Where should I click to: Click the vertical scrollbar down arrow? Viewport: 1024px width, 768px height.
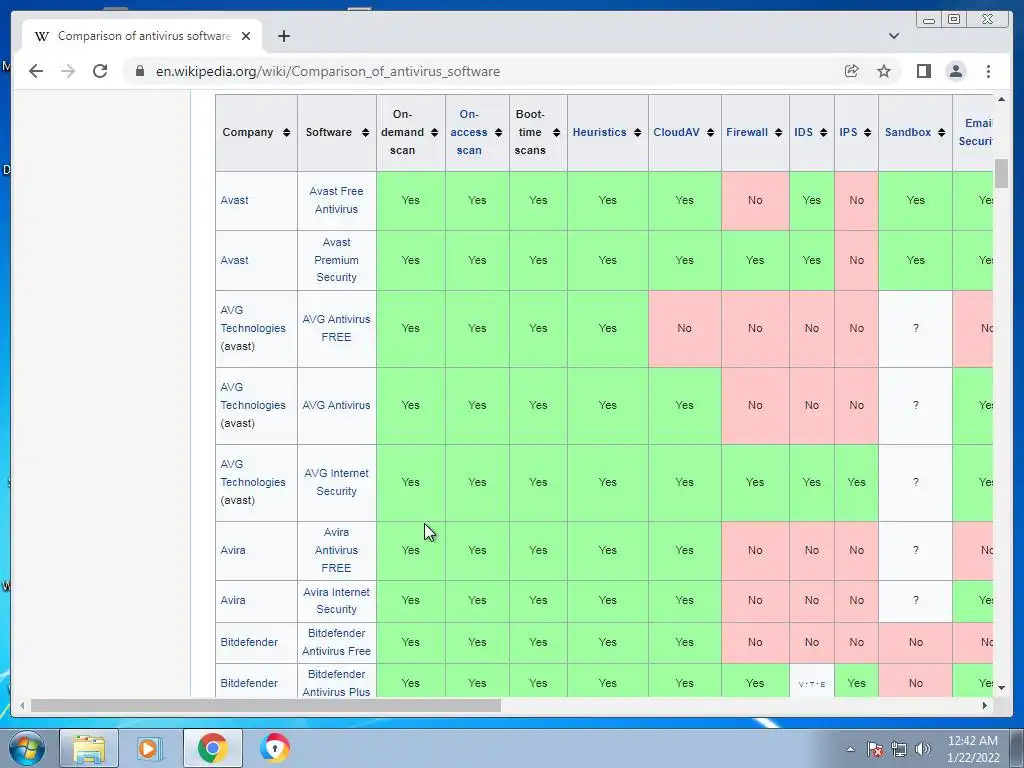point(1001,687)
